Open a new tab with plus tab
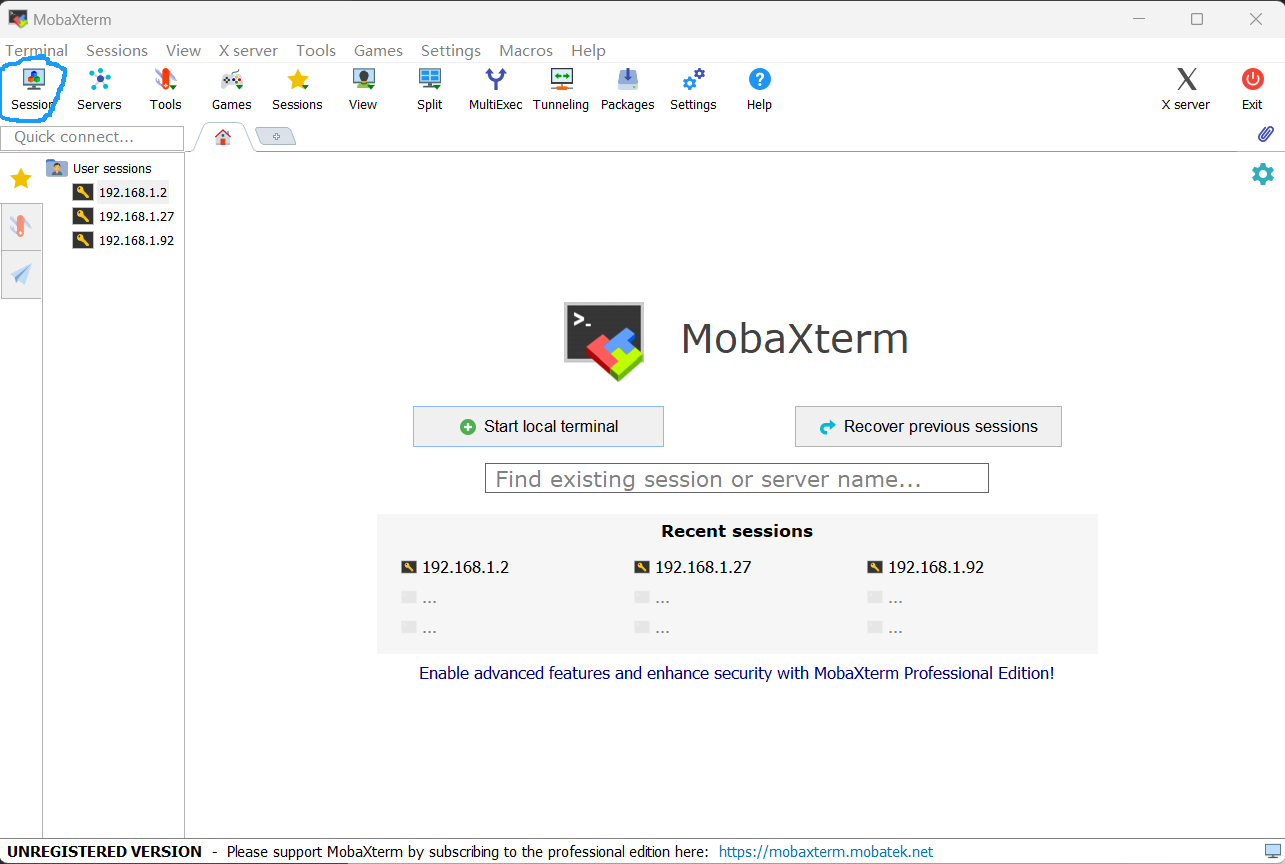This screenshot has height=864, width=1285. click(276, 136)
